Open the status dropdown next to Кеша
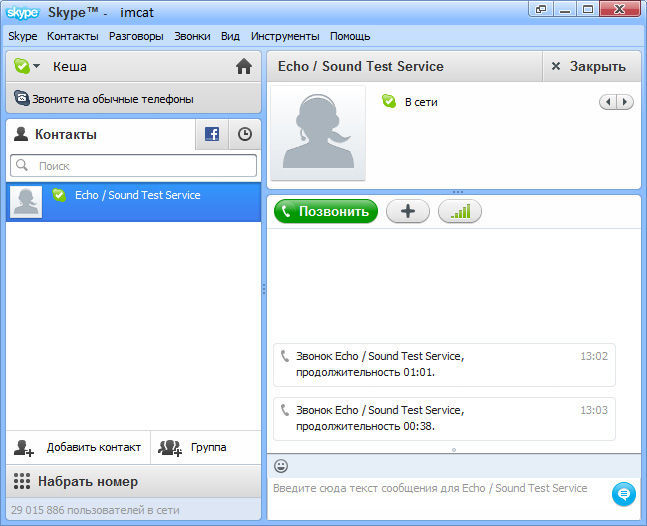This screenshot has width=647, height=526. [x=27, y=67]
